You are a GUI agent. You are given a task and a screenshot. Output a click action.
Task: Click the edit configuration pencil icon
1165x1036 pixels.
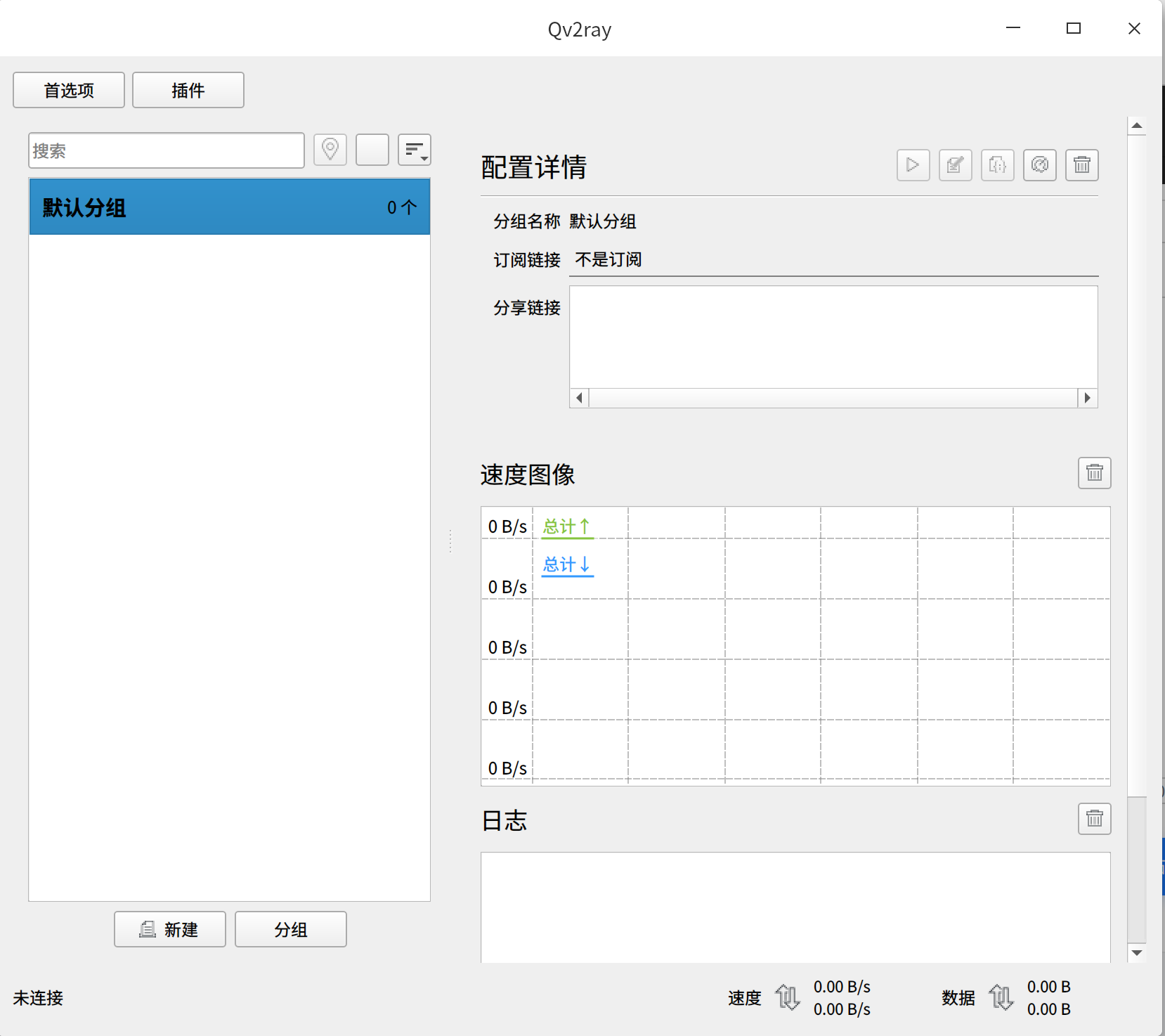coord(955,165)
